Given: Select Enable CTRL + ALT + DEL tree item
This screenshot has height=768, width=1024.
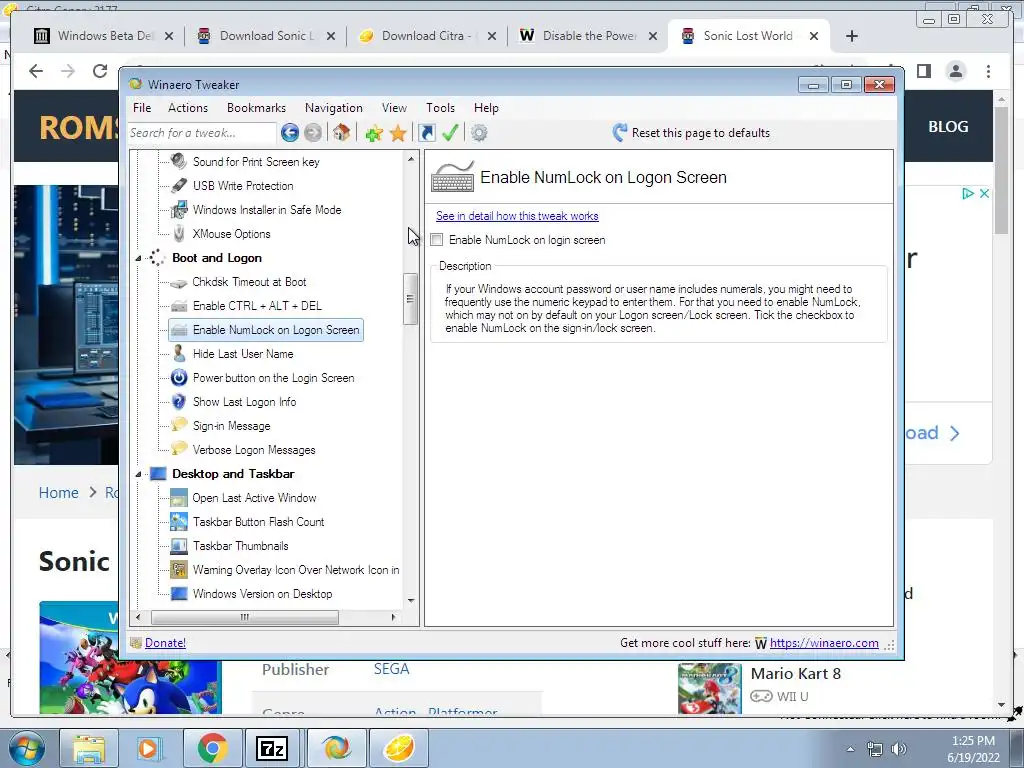Looking at the screenshot, I should (257, 306).
